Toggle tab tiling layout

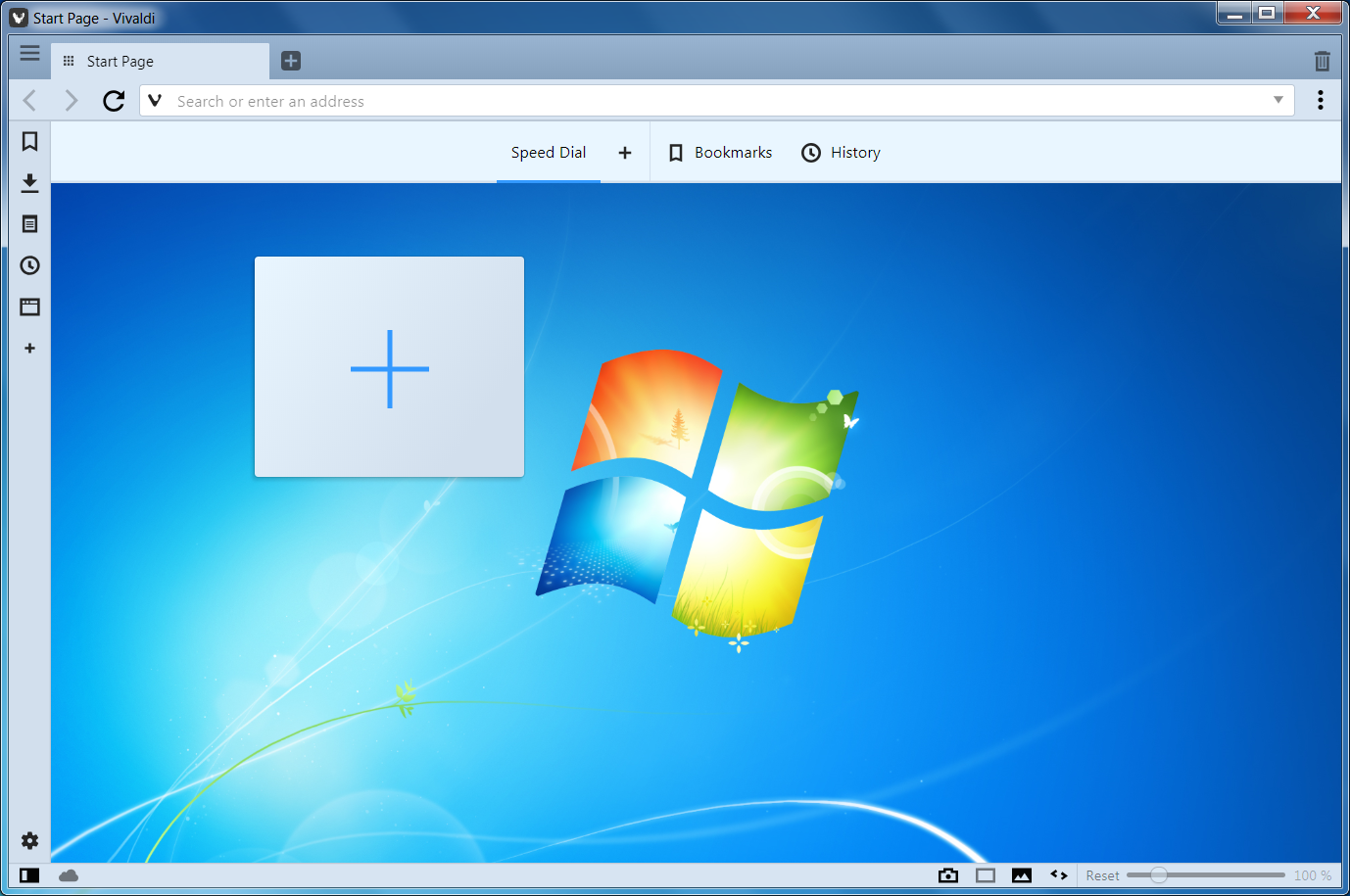[986, 875]
